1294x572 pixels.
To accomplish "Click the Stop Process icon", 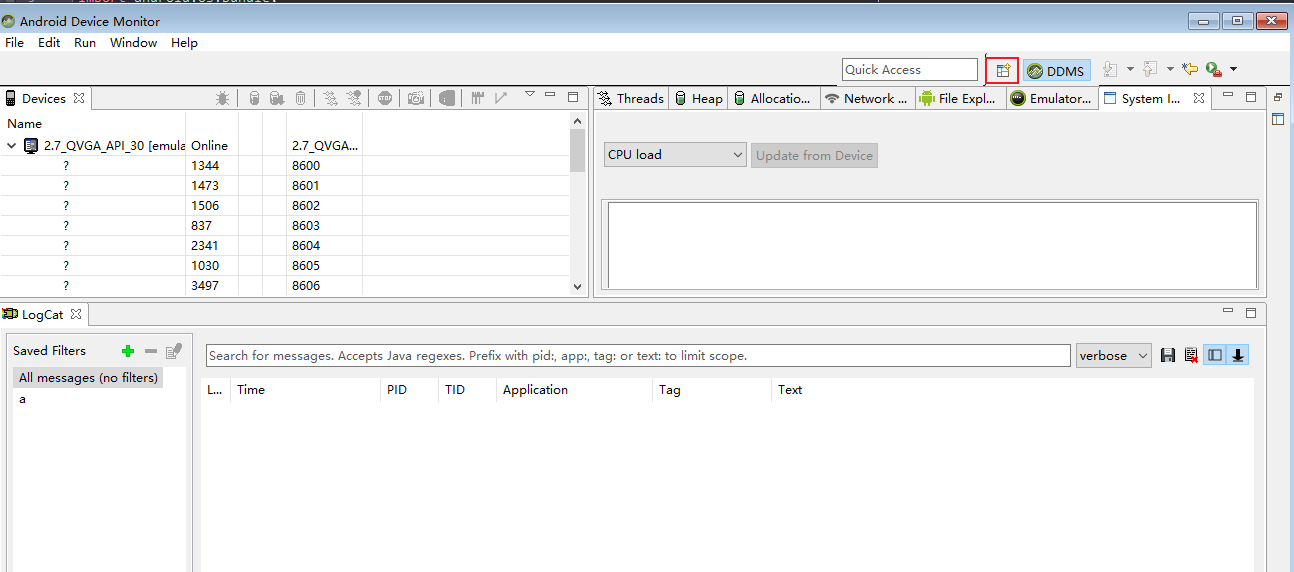I will pyautogui.click(x=385, y=98).
